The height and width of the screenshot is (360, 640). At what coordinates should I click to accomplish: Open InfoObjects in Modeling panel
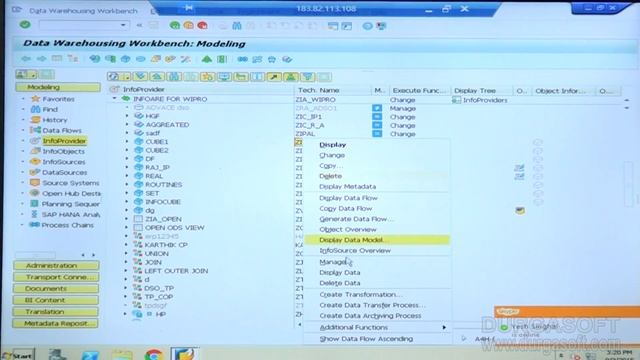(63, 151)
